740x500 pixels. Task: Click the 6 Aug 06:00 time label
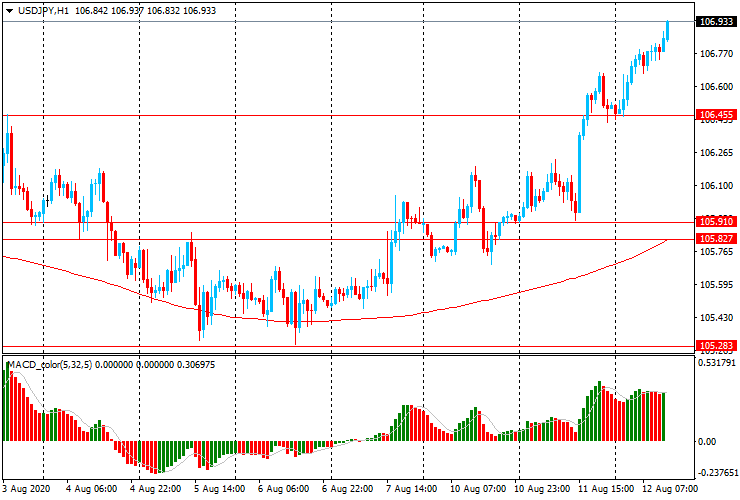coord(284,489)
